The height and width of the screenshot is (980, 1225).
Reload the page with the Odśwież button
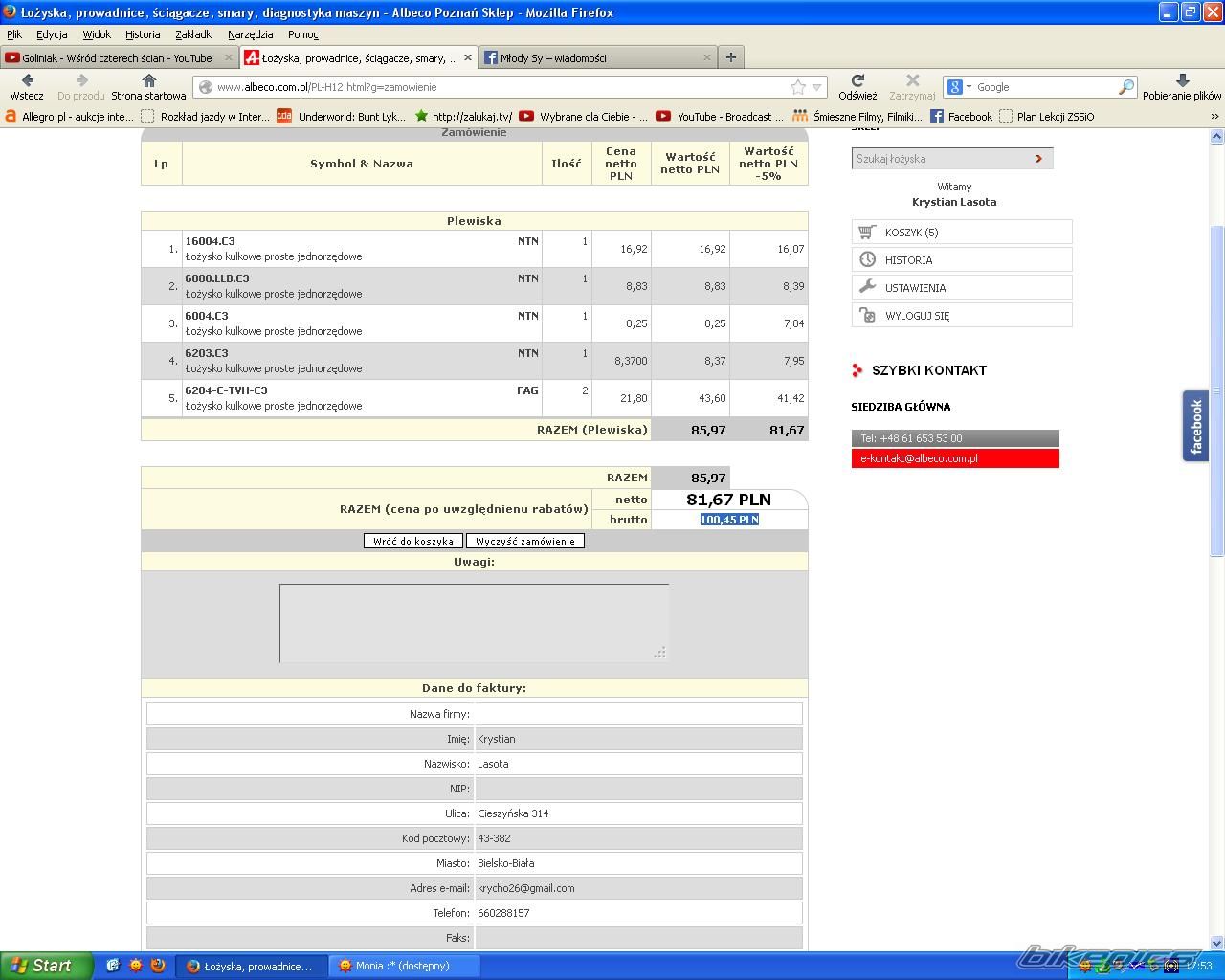pos(857,82)
